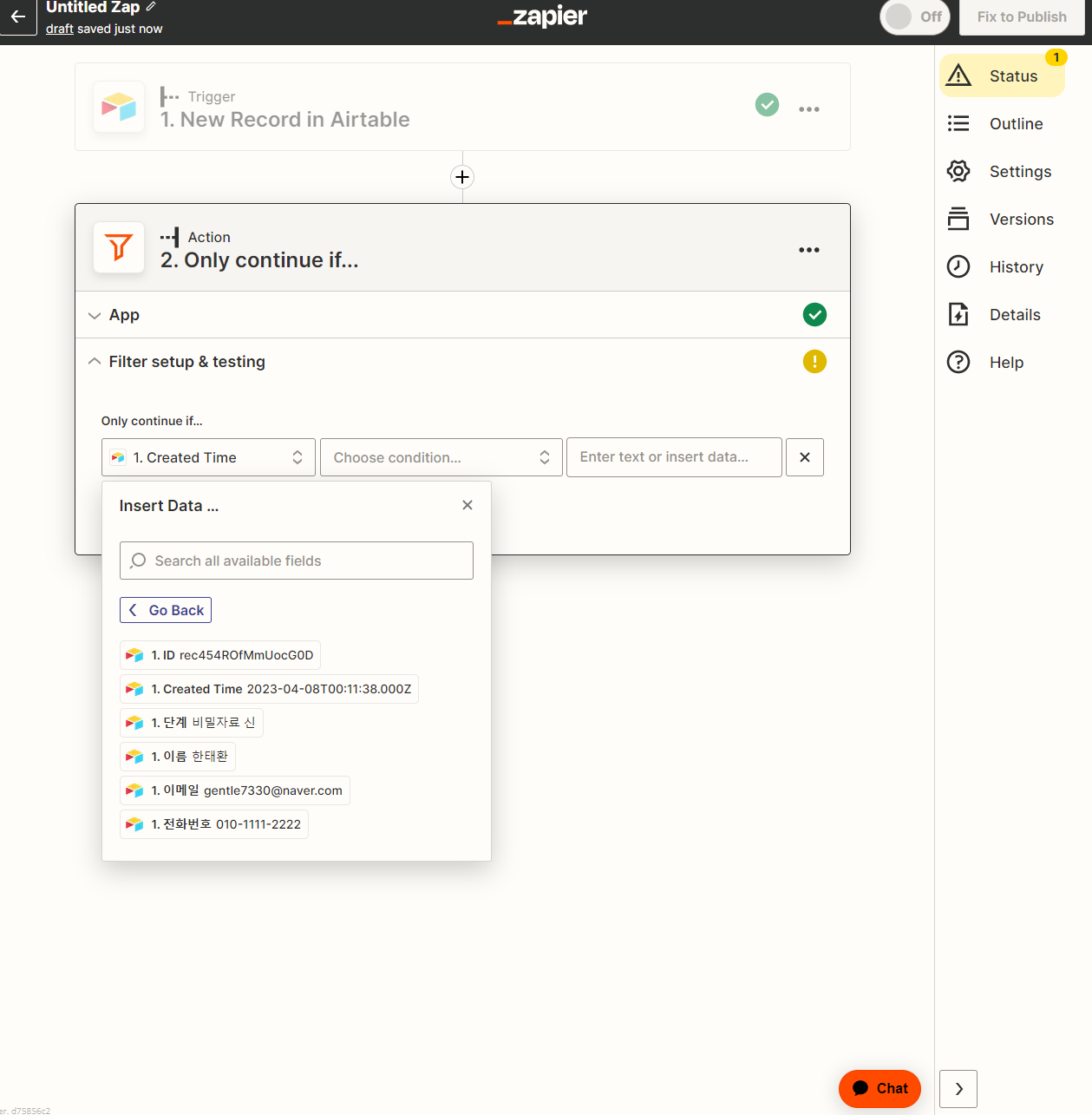Screen dimensions: 1092x1115
Task: Click the Status notification badge showing 1
Action: [1056, 57]
